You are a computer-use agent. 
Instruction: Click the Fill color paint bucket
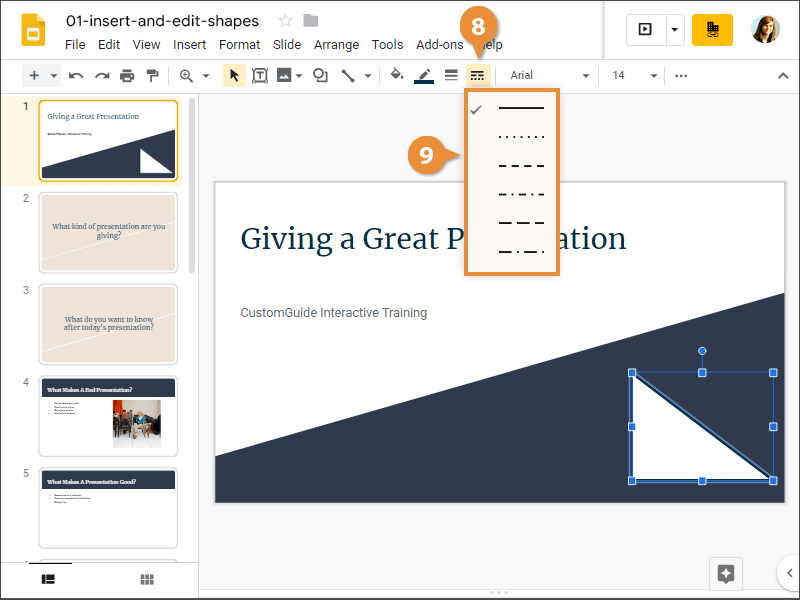point(396,76)
